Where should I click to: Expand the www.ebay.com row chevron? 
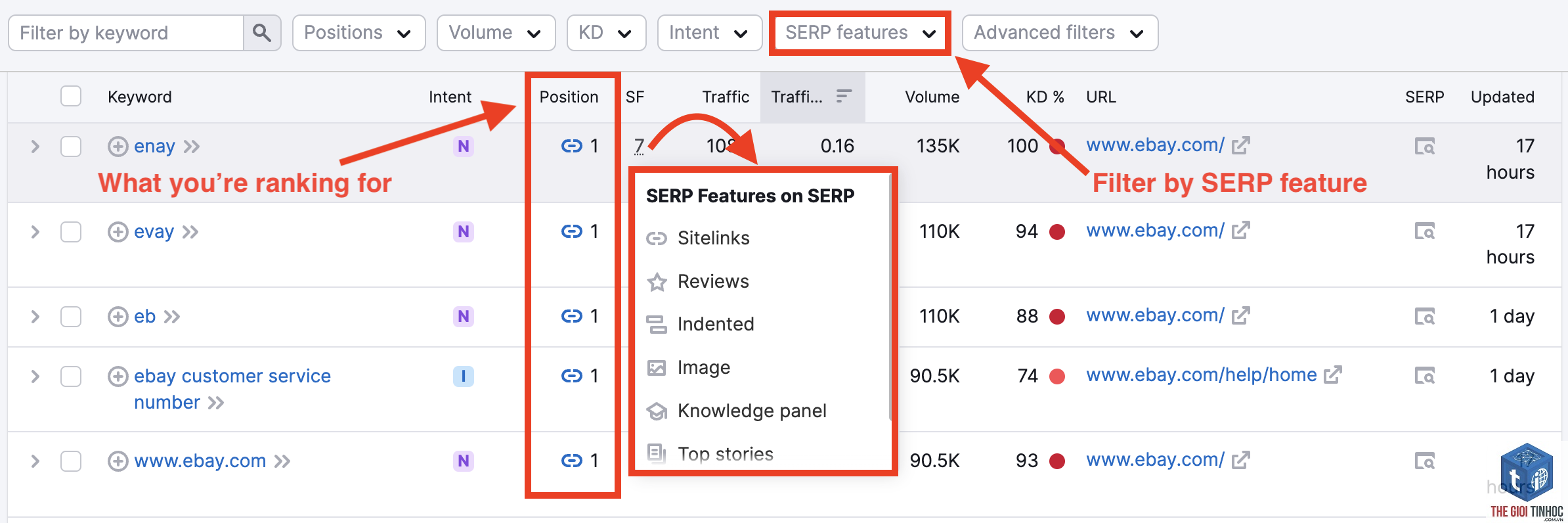35,461
